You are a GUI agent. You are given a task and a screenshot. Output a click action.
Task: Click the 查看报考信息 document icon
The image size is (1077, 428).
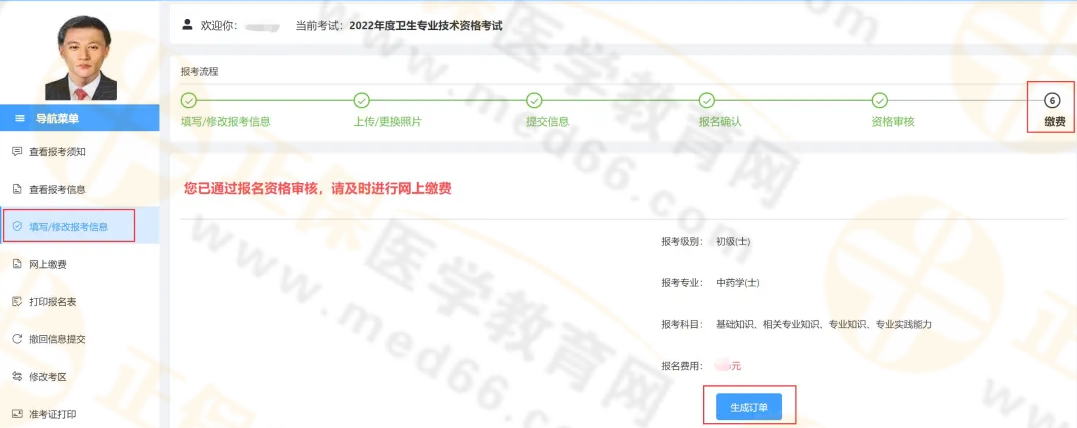16,189
